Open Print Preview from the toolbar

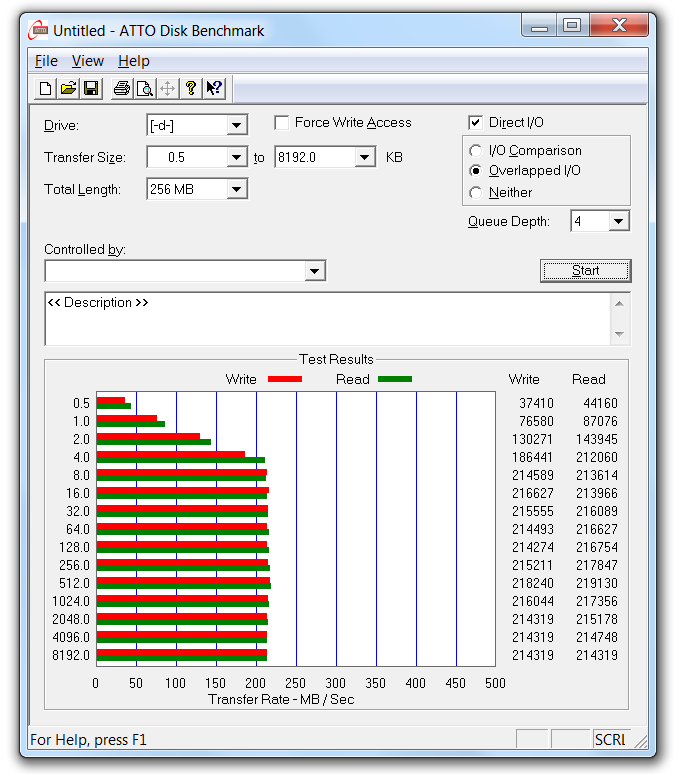point(145,89)
